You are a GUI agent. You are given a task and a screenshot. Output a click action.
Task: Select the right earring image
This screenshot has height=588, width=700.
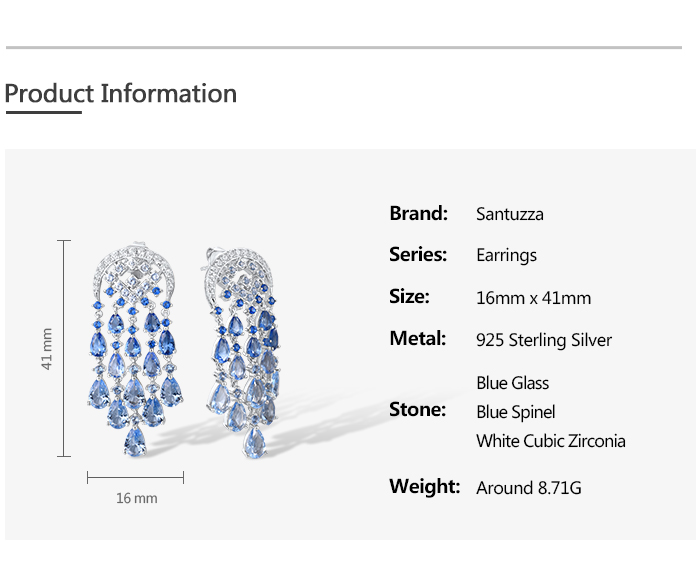pos(243,350)
